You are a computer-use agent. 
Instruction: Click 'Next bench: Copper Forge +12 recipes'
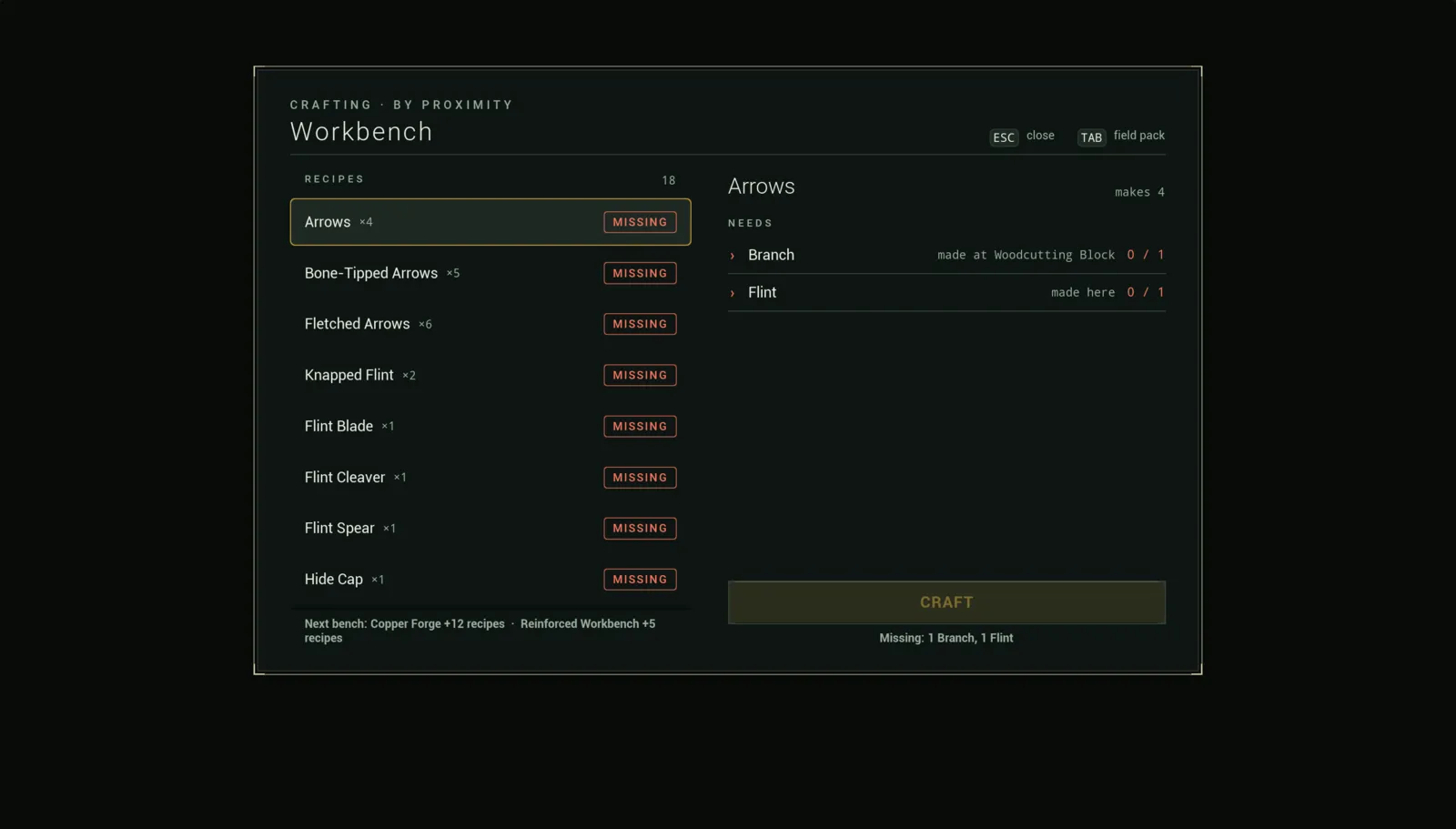point(404,624)
